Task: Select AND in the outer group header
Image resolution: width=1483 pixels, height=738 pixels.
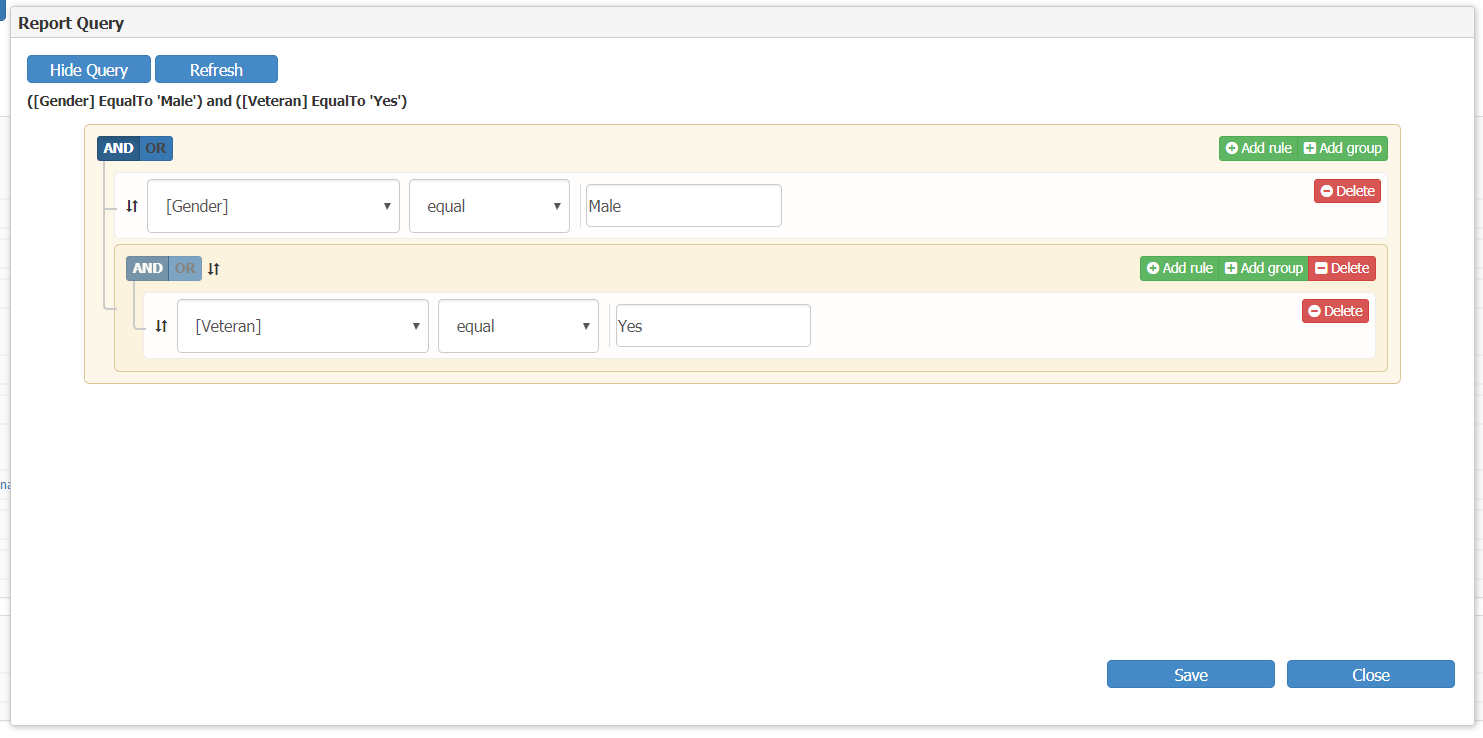Action: click(118, 148)
